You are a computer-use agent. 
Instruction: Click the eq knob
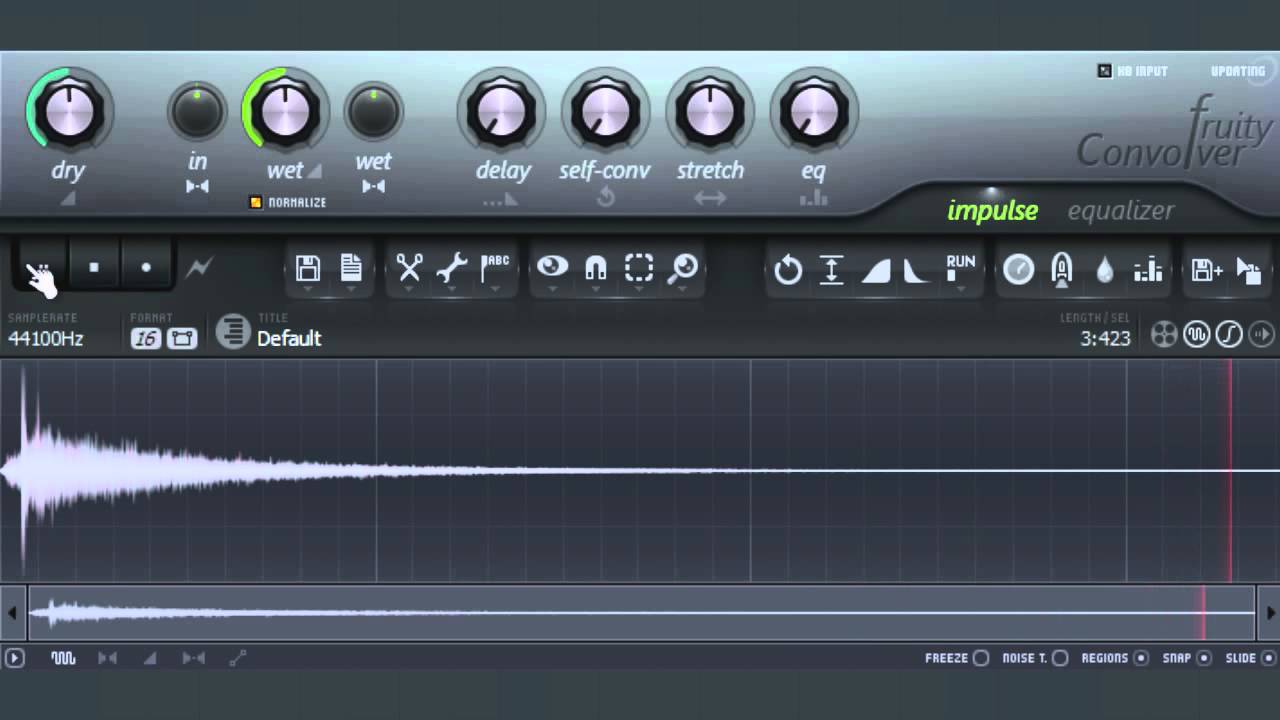[814, 110]
